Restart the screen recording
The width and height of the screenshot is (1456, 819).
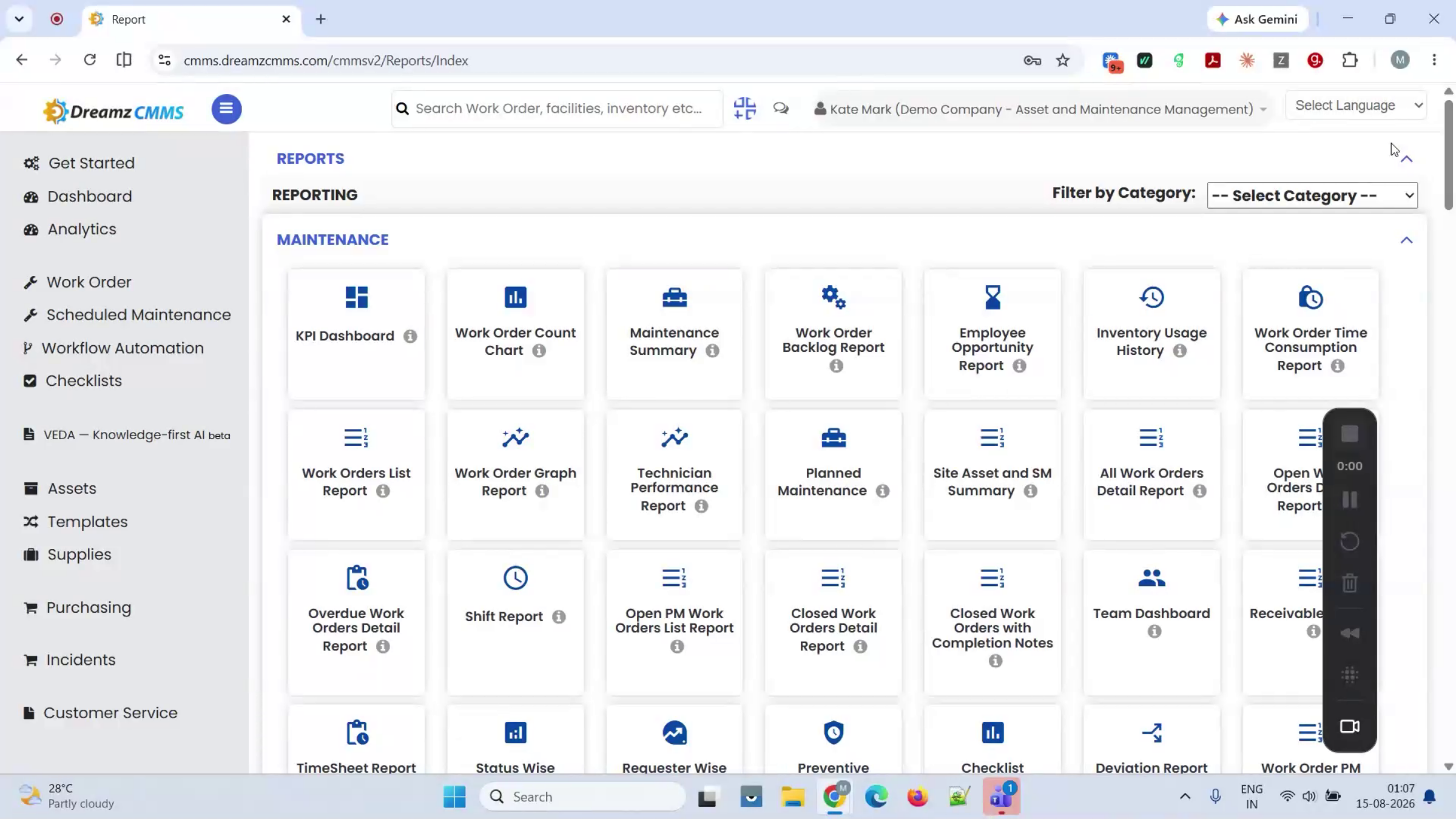click(x=1349, y=541)
